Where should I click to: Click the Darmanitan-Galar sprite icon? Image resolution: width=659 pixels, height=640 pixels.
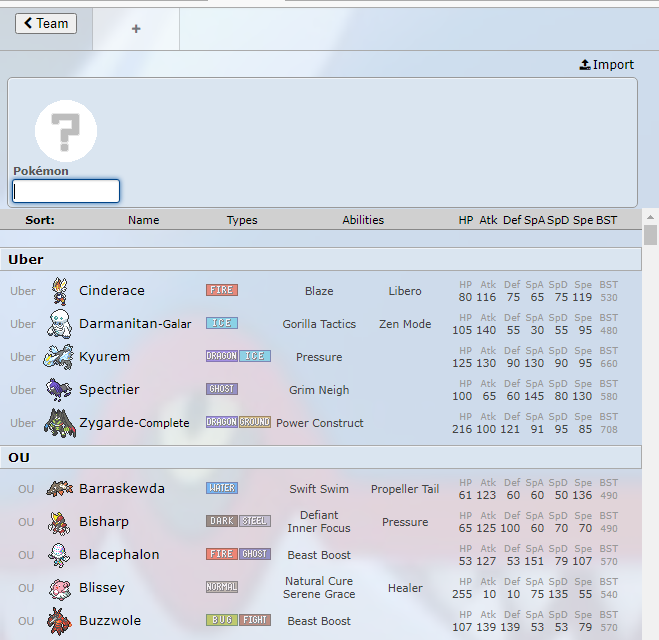coord(60,324)
